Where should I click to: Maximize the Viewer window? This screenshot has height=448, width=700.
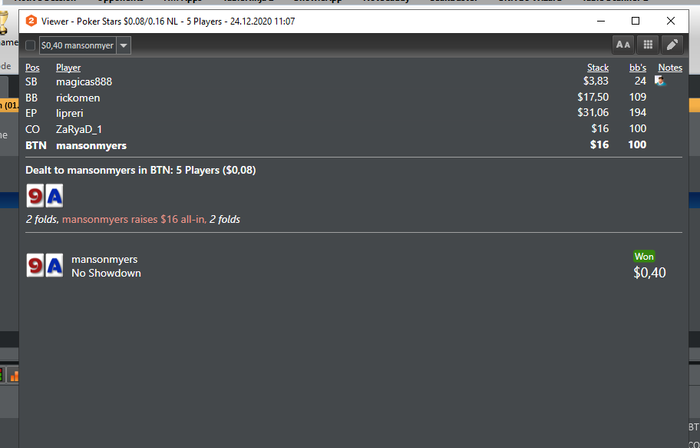click(x=635, y=21)
